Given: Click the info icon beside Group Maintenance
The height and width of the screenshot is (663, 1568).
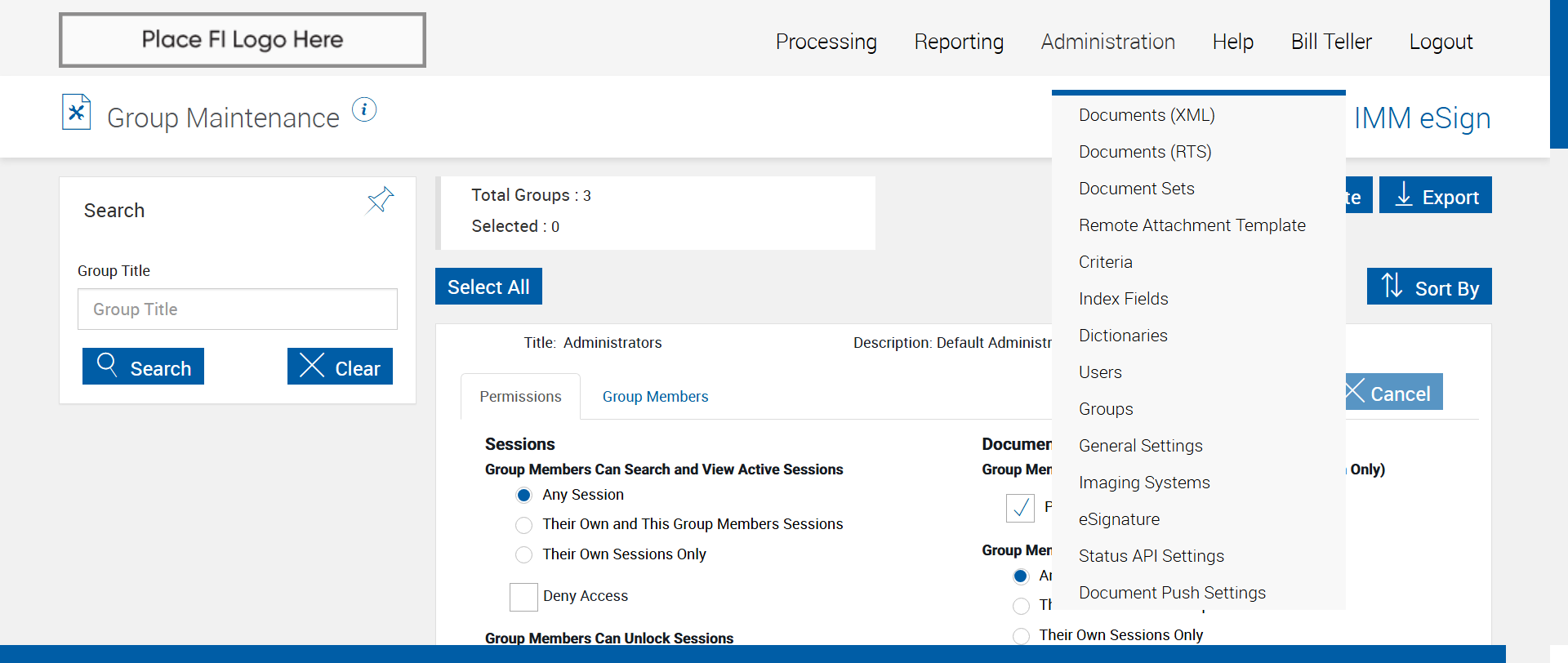Looking at the screenshot, I should (364, 109).
